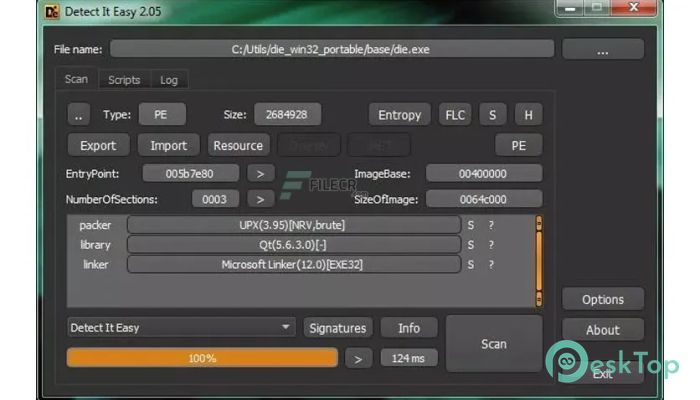Click the Info button
This screenshot has height=400, width=700.
[x=409, y=328]
